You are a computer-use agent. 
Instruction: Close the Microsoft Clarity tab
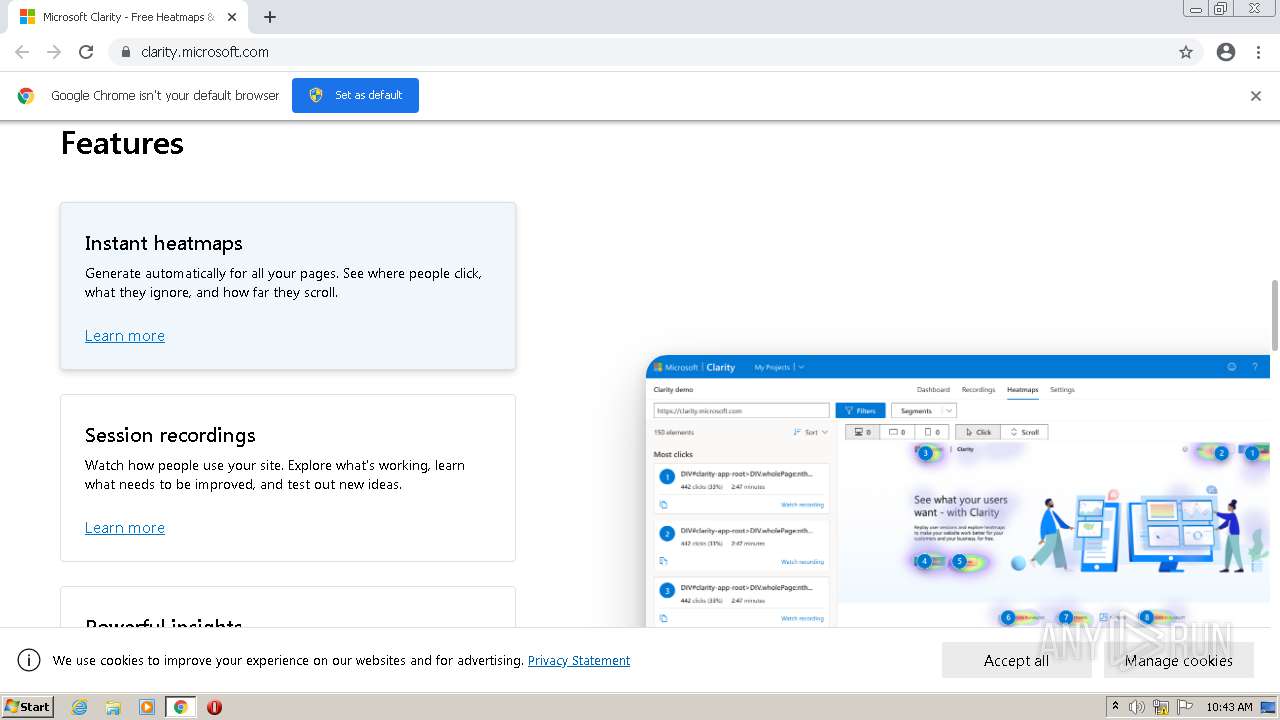[232, 17]
